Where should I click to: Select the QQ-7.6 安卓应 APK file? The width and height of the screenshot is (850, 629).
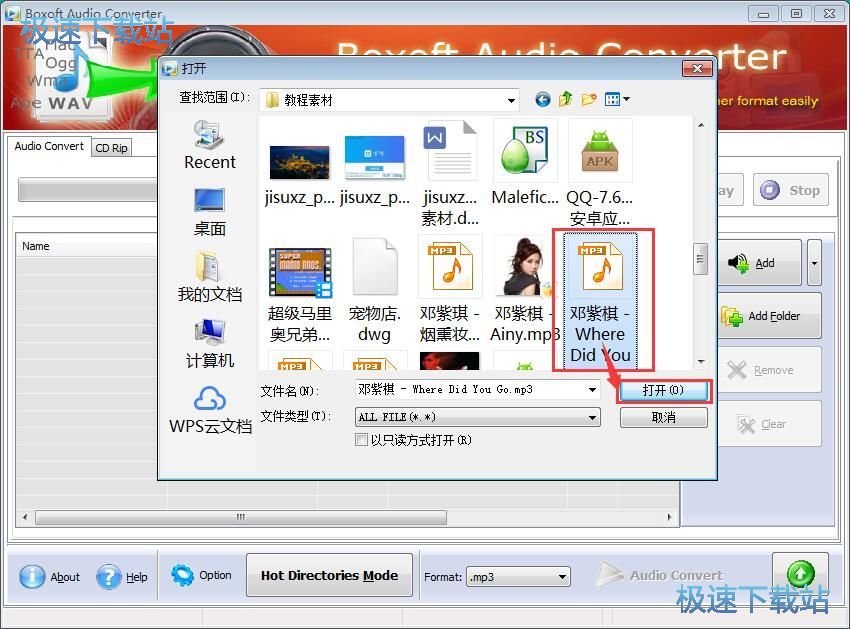(600, 174)
